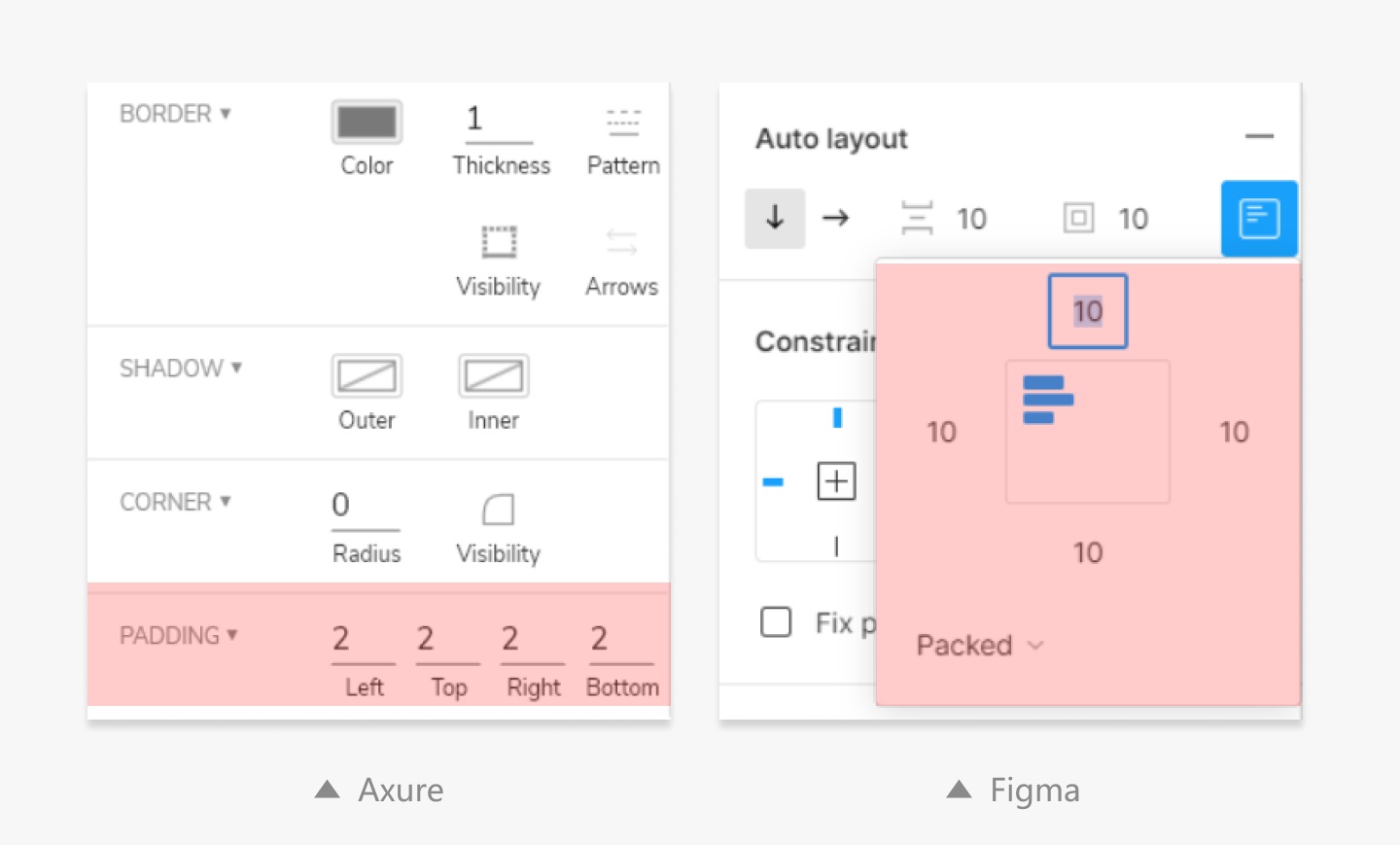Open border Visibility options icon
The image size is (1400, 845).
[x=499, y=241]
